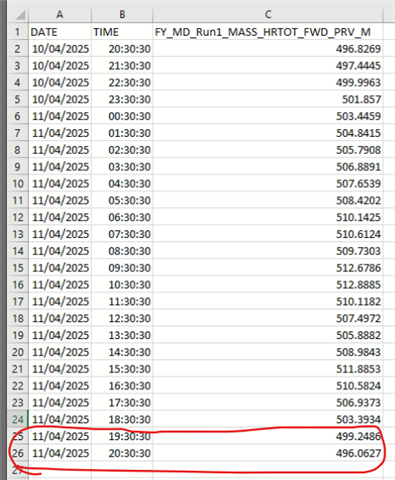The height and width of the screenshot is (480, 395).
Task: Select column A header
Action: tap(60, 14)
